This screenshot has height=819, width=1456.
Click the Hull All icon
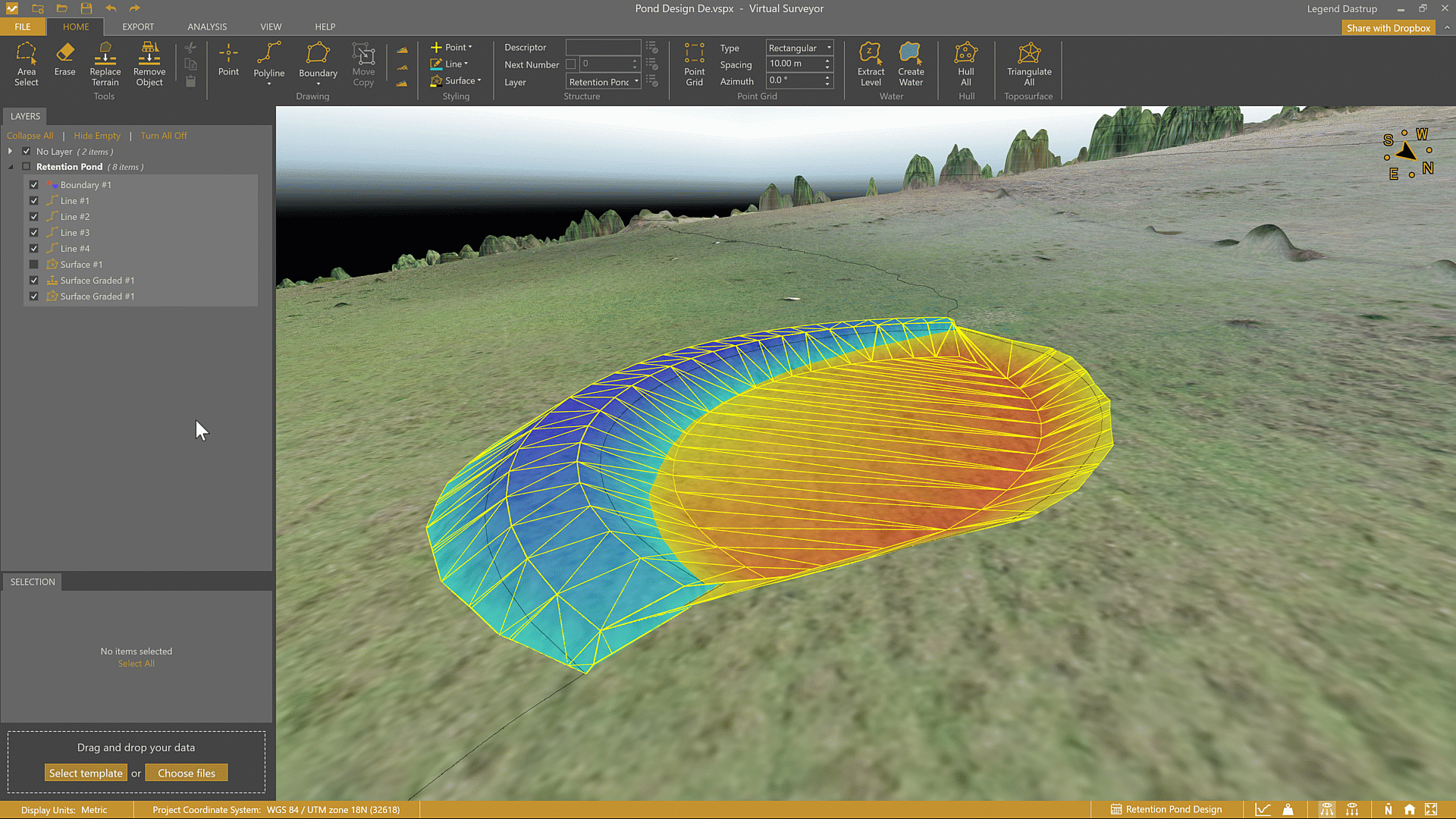(x=965, y=64)
